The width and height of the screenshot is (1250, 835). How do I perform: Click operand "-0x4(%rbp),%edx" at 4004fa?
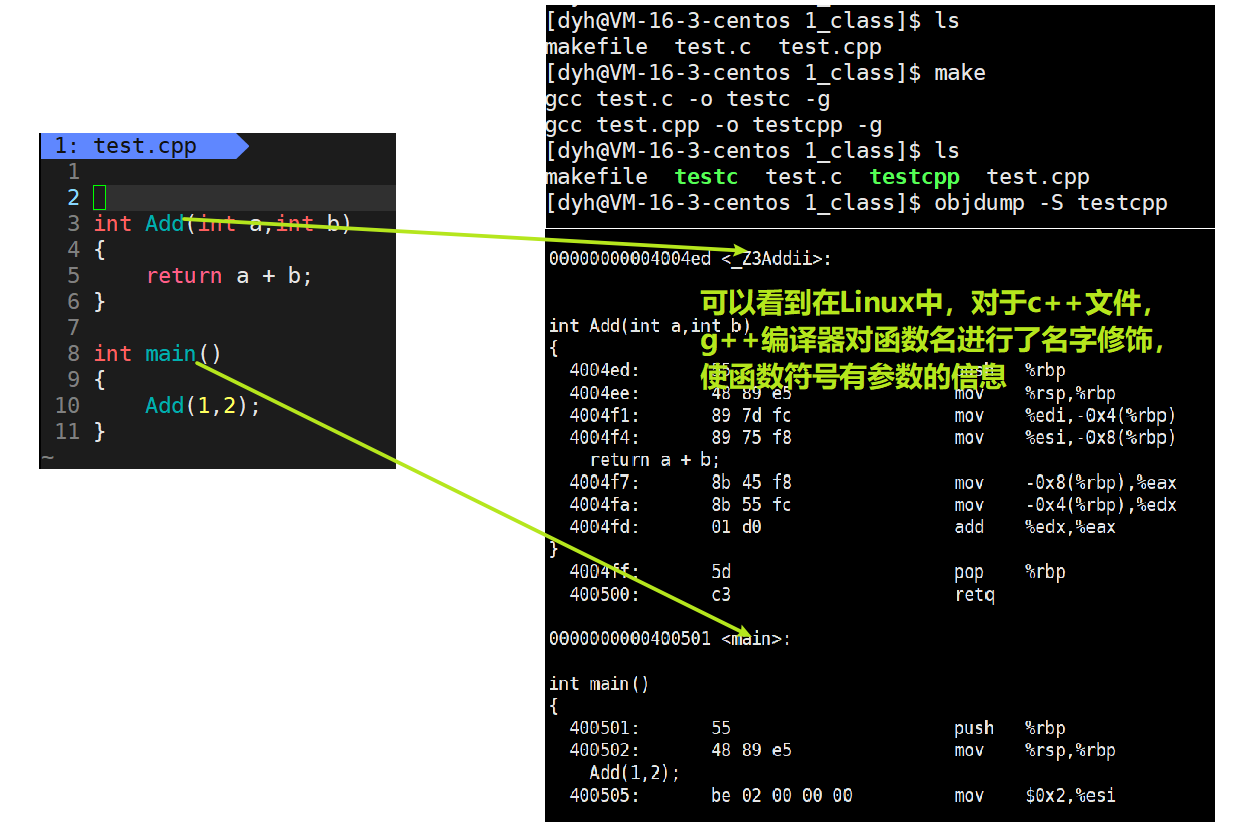click(1100, 505)
